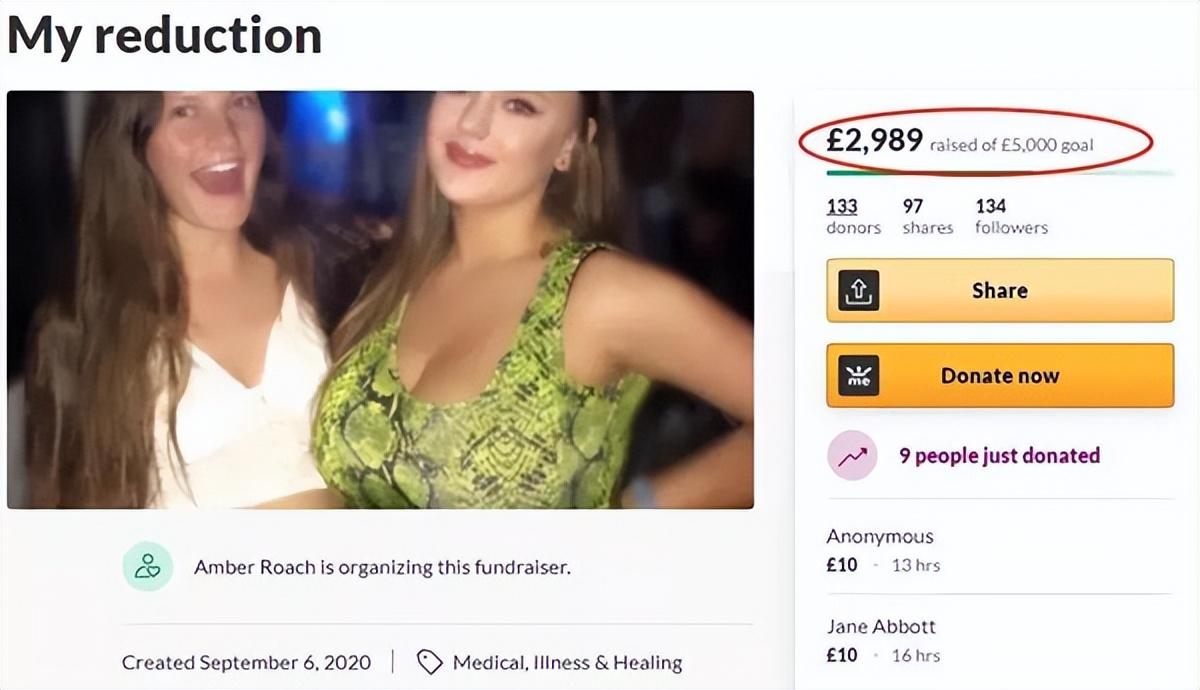Open the fundraiser main photo
Viewport: 1200px width, 690px height.
pyautogui.click(x=380, y=300)
